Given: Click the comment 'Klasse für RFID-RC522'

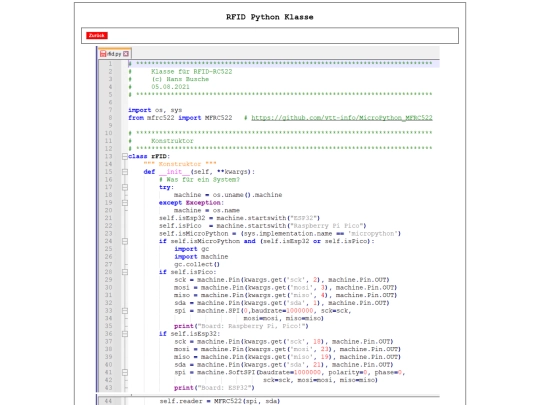Looking at the screenshot, I should point(191,72).
